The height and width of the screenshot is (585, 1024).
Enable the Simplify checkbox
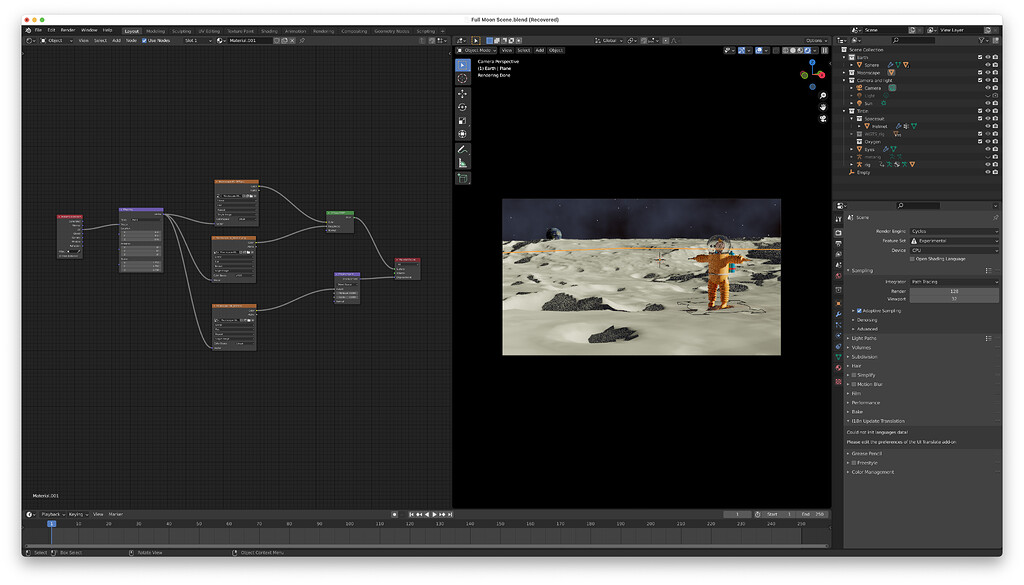(854, 375)
